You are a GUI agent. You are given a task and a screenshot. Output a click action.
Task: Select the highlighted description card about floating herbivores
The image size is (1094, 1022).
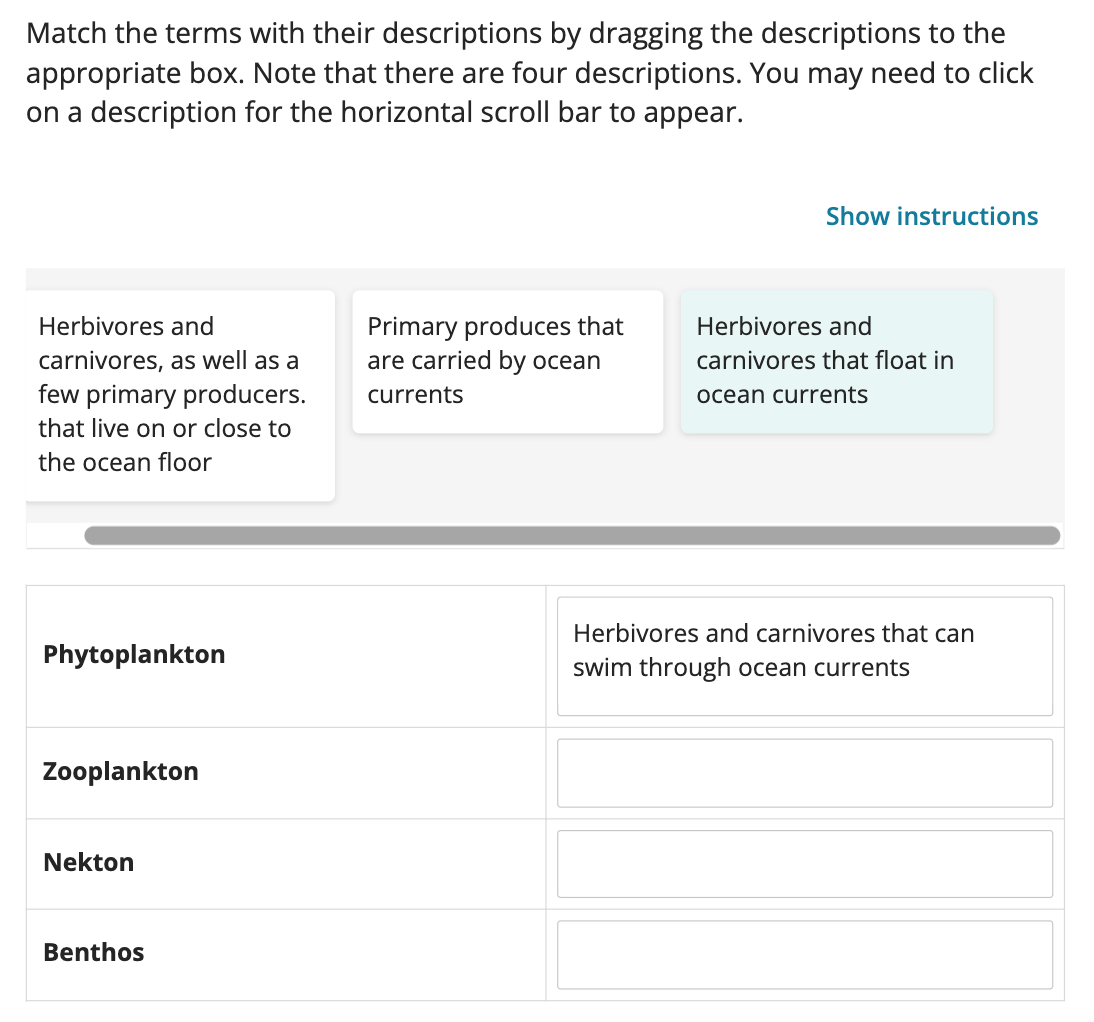tap(836, 361)
